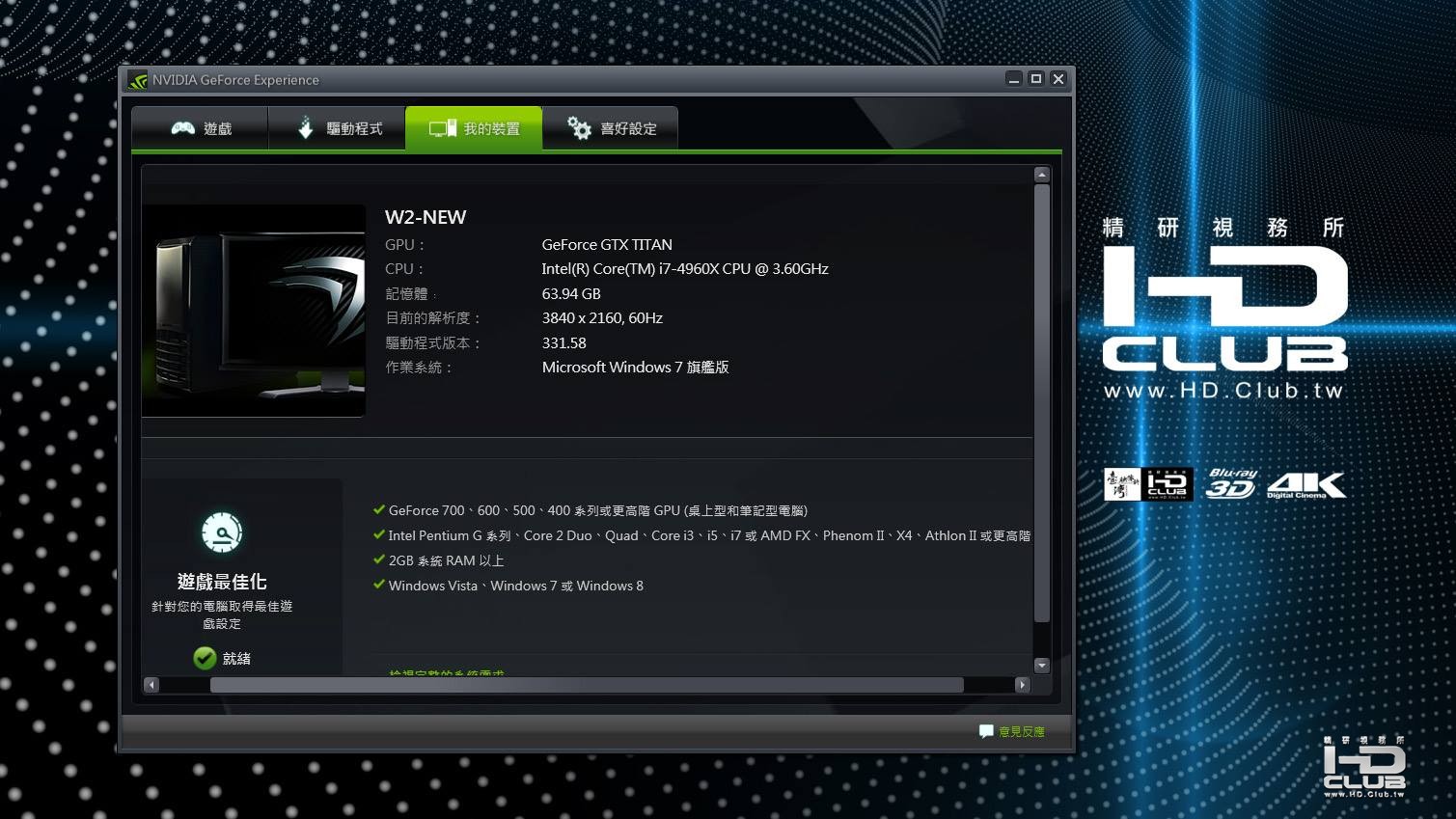Maximize the GeForce Experience window
Viewport: 1456px width, 819px height.
click(x=1036, y=79)
